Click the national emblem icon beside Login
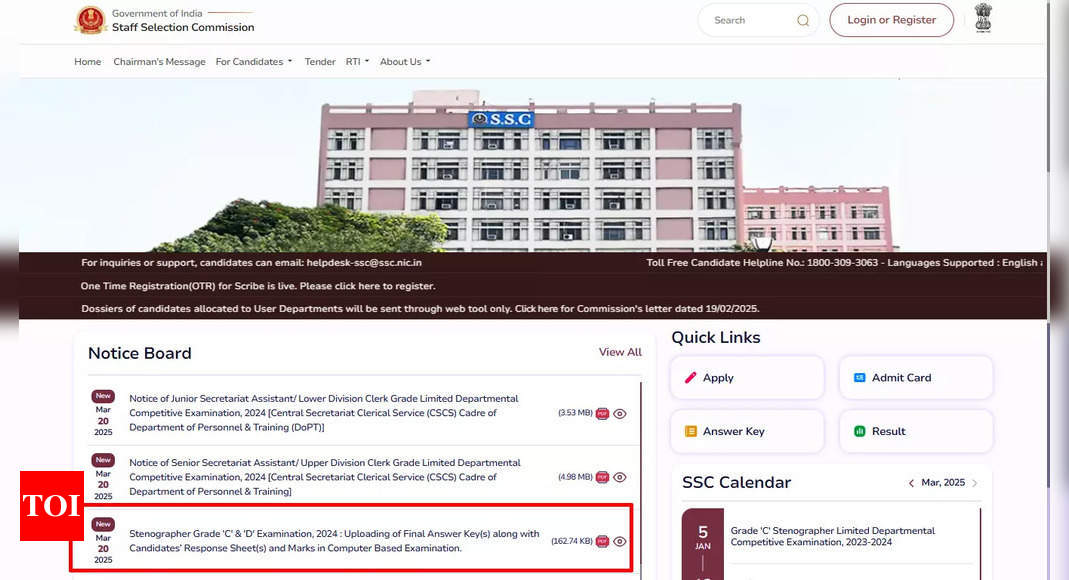The width and height of the screenshot is (1069, 580). (983, 18)
